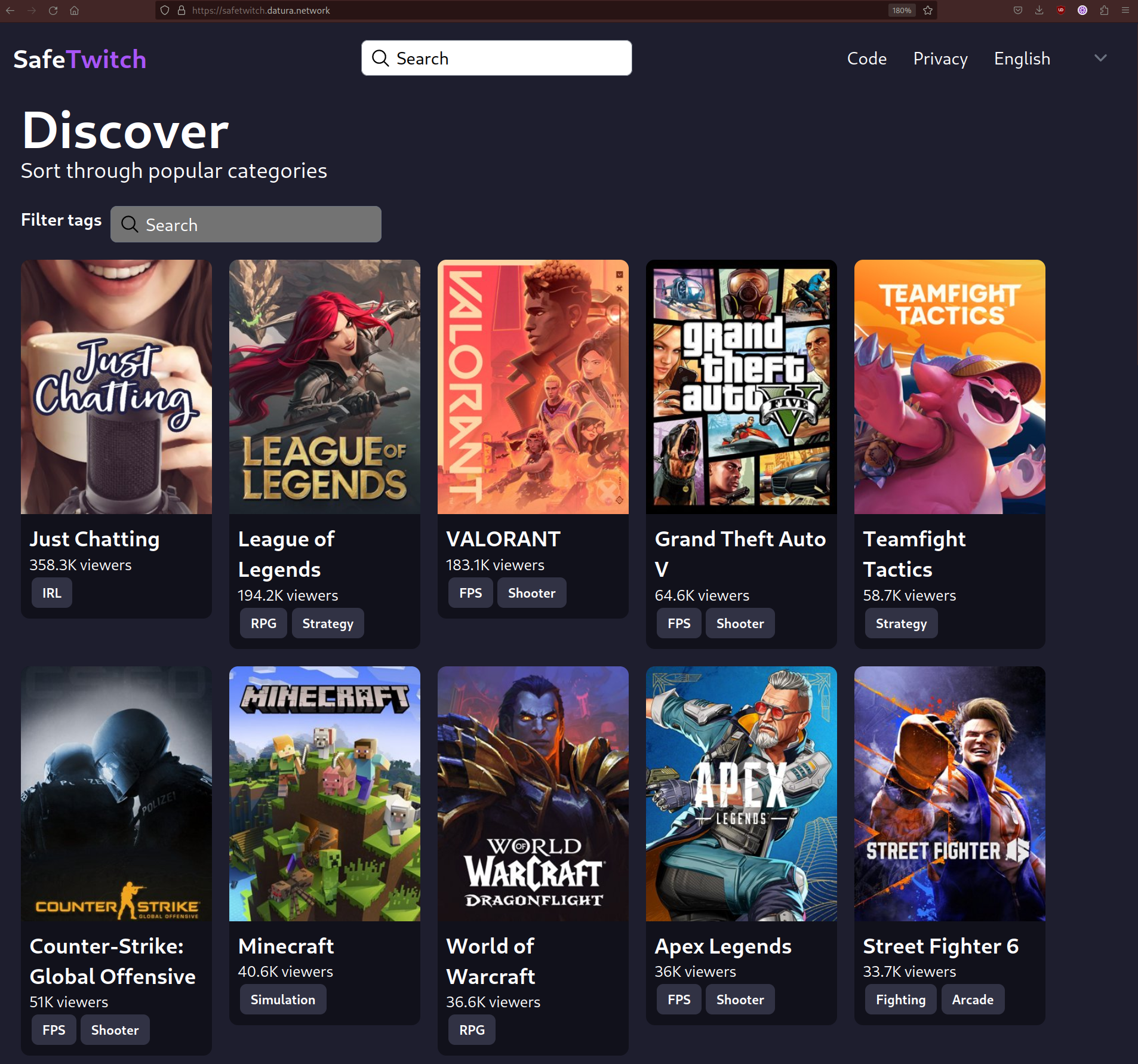This screenshot has height=1064, width=1138.
Task: Click the padlock site security icon
Action: click(x=182, y=10)
